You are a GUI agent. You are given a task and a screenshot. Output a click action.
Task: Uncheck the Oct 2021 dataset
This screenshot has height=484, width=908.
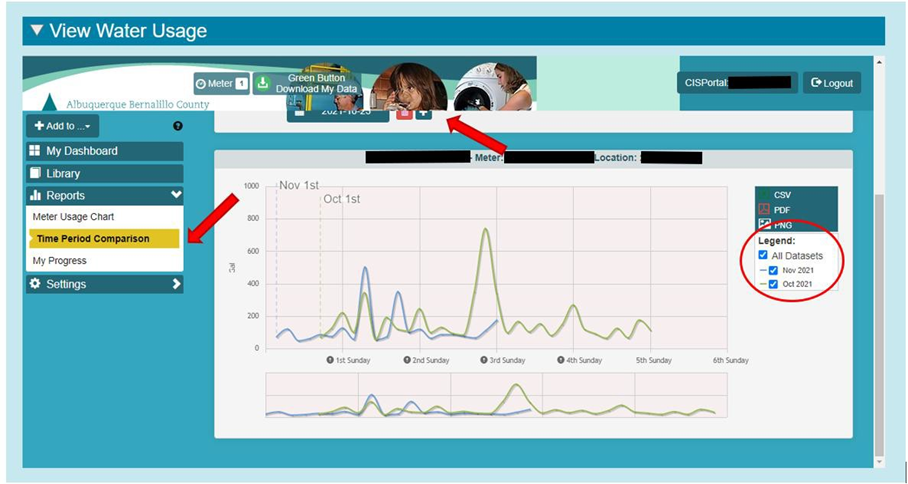pos(773,284)
